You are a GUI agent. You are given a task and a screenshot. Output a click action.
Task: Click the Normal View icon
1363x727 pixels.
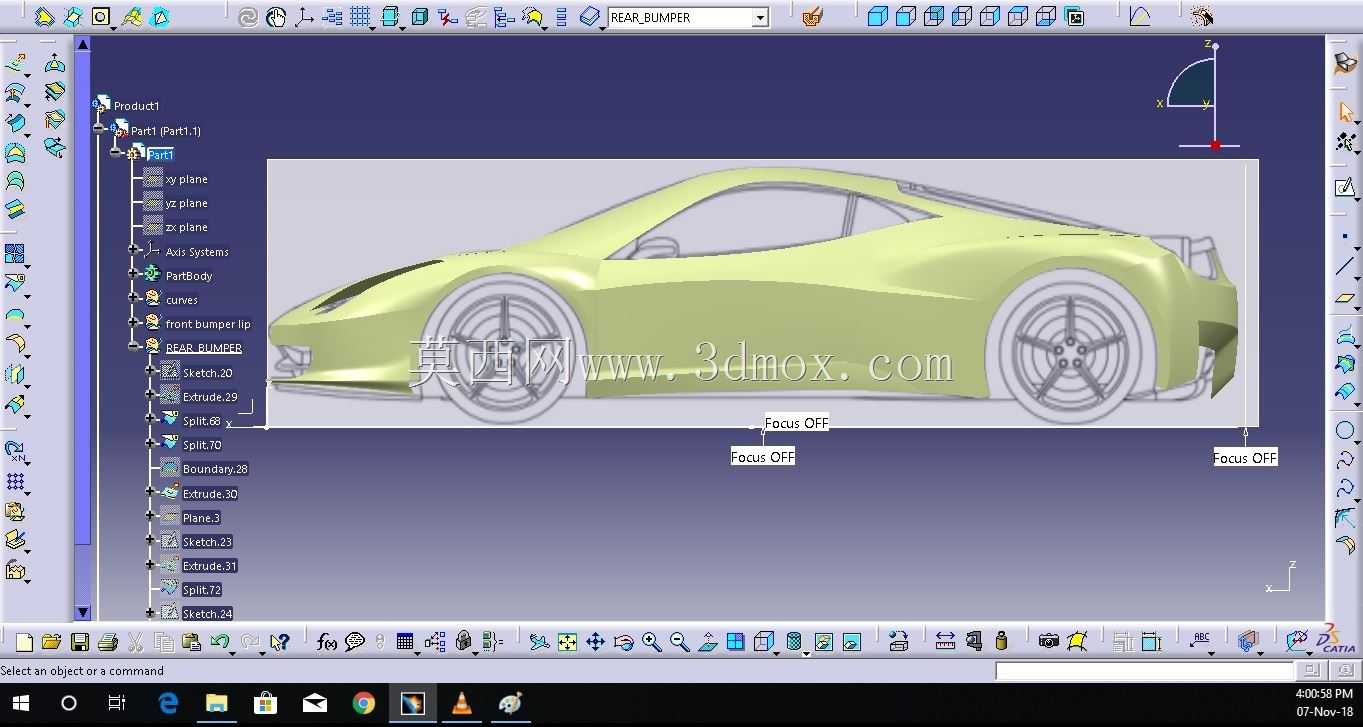(x=707, y=642)
